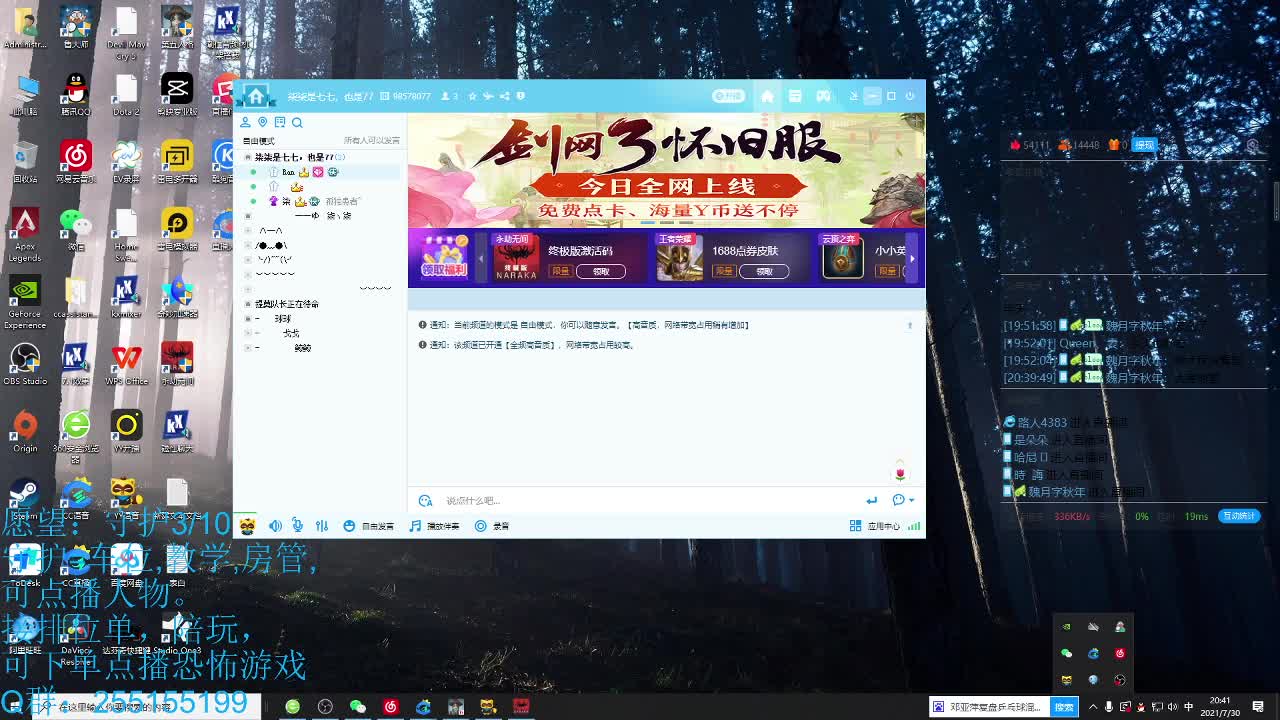Click the user avatar at bottom-left of YY

(247, 526)
